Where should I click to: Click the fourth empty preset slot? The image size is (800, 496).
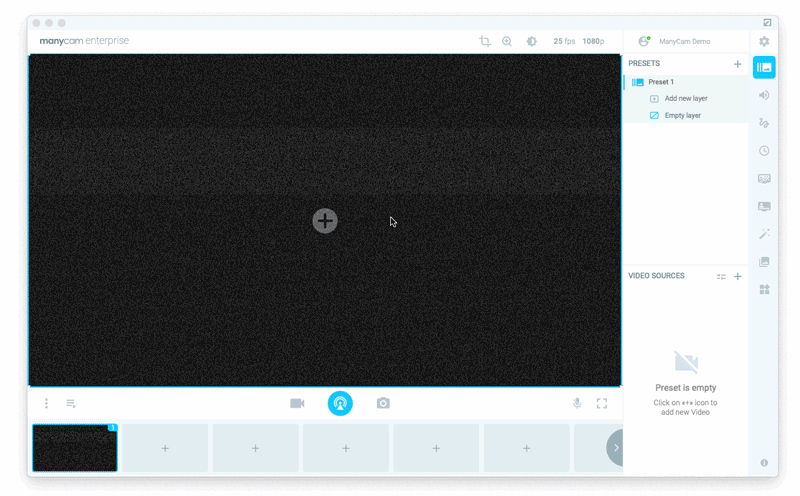(346, 448)
